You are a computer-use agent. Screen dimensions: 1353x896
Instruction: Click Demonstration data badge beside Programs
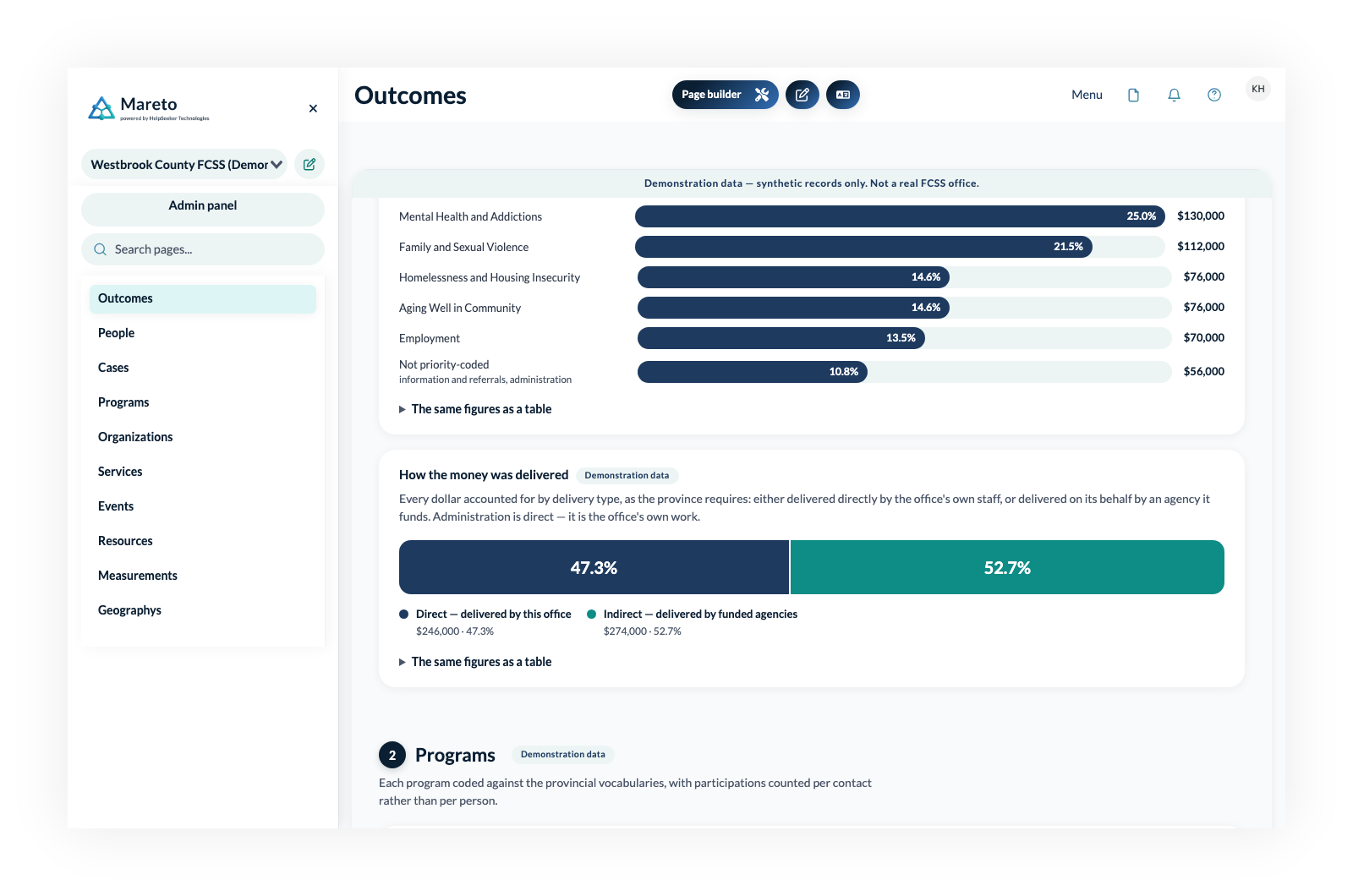(563, 755)
